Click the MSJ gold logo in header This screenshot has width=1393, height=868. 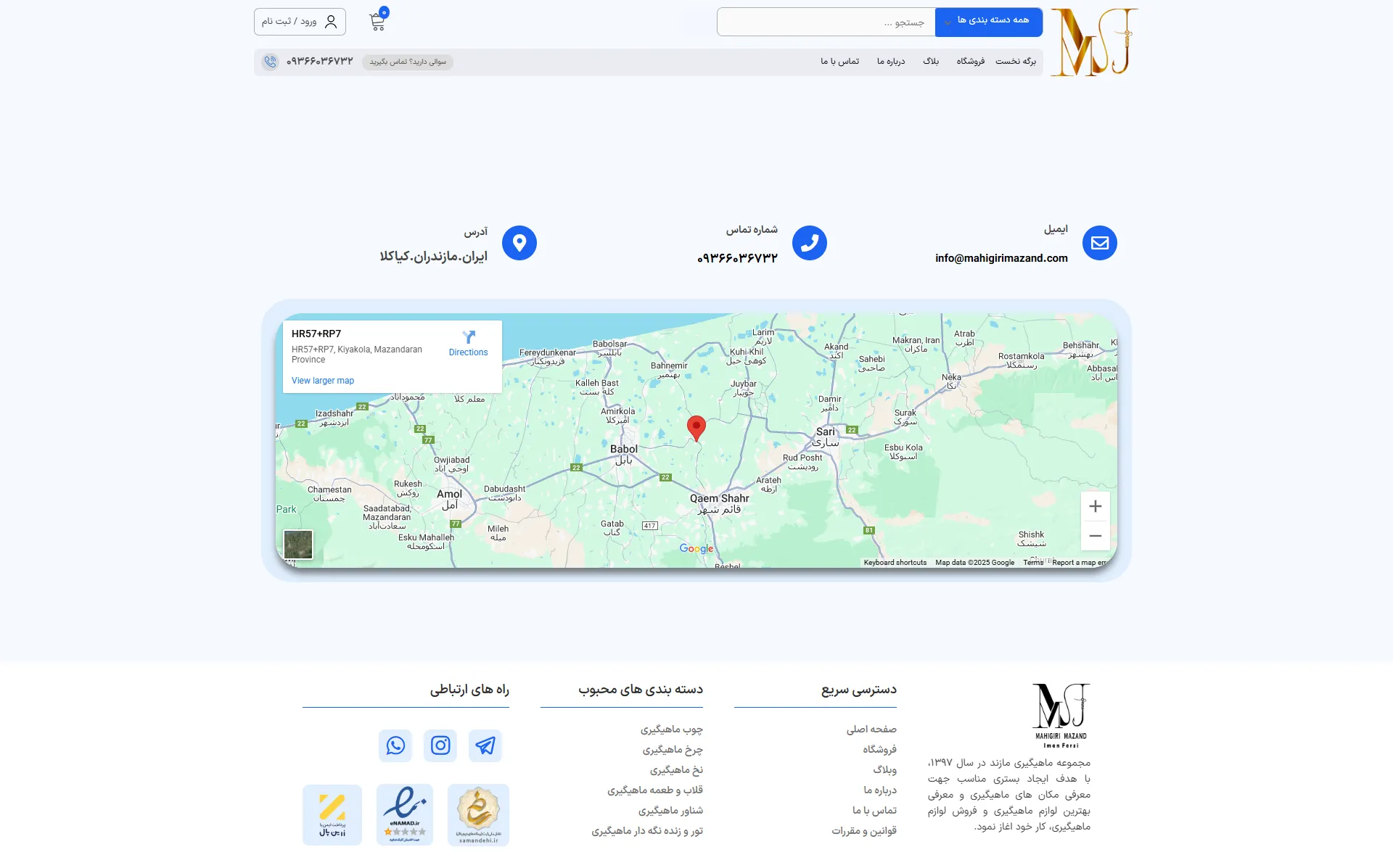pos(1094,42)
